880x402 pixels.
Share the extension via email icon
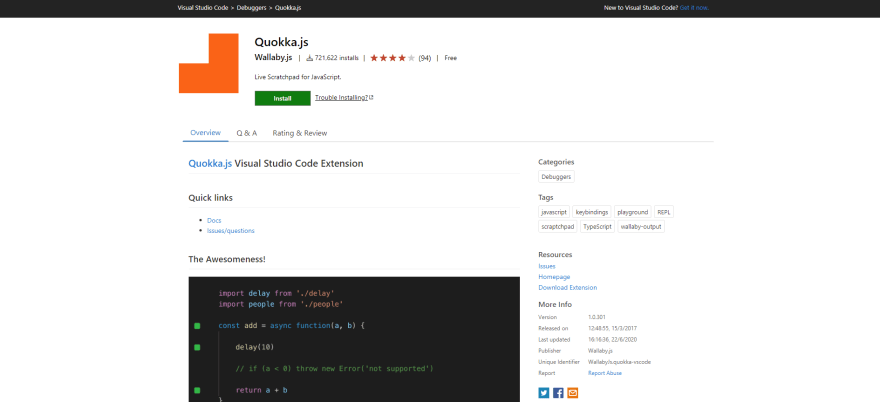point(572,393)
